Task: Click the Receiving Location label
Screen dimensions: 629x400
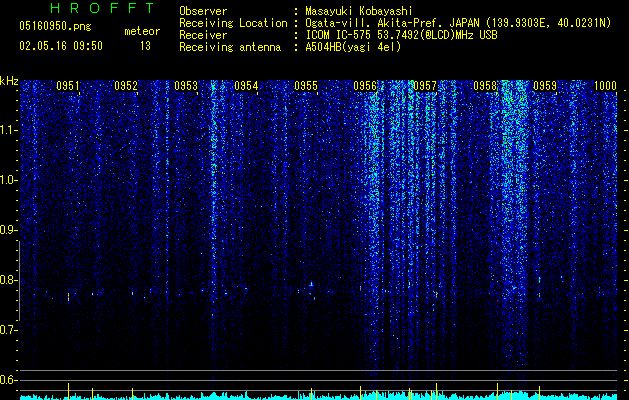Action: [x=233, y=23]
